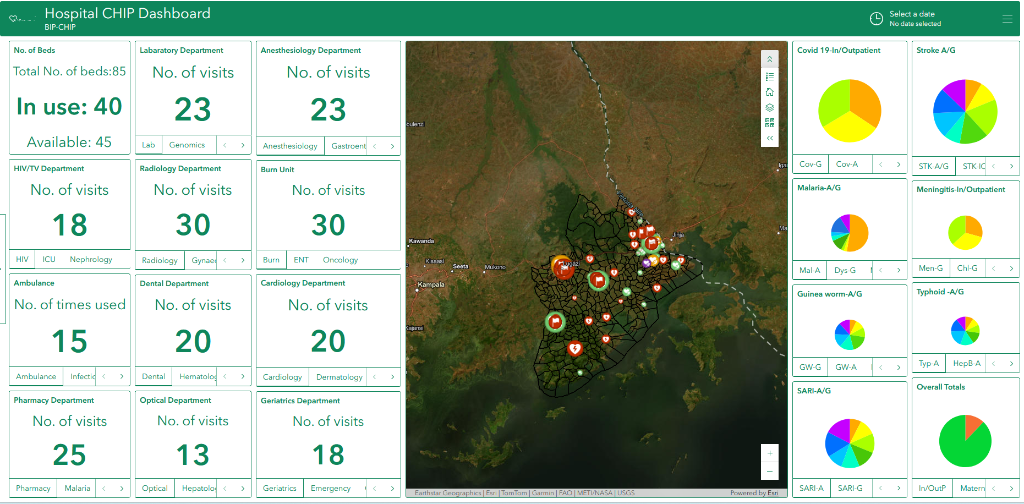Collapse map toolbar with double left chevron

pos(769,138)
